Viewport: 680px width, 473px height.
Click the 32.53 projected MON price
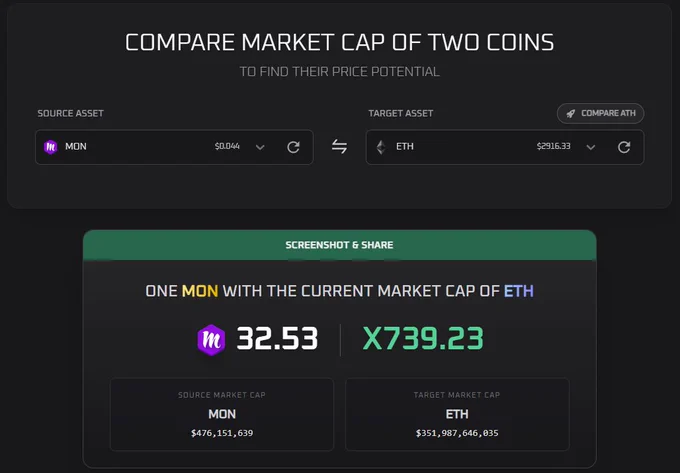click(277, 339)
